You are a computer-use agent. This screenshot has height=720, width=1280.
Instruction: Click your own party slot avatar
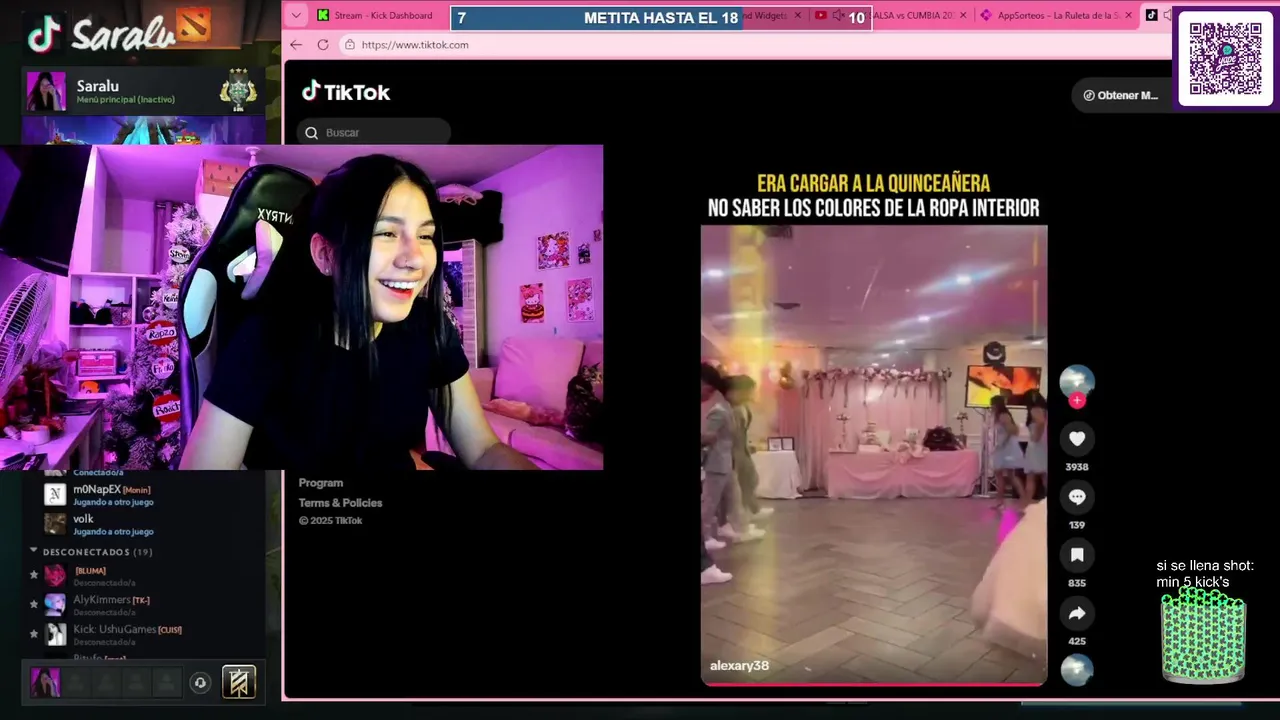[x=45, y=682]
